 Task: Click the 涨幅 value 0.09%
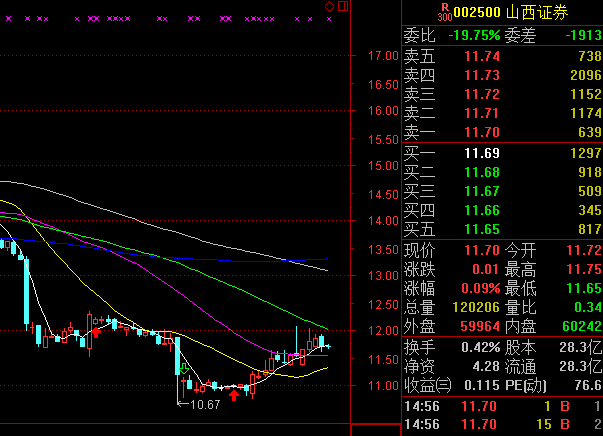pos(481,288)
